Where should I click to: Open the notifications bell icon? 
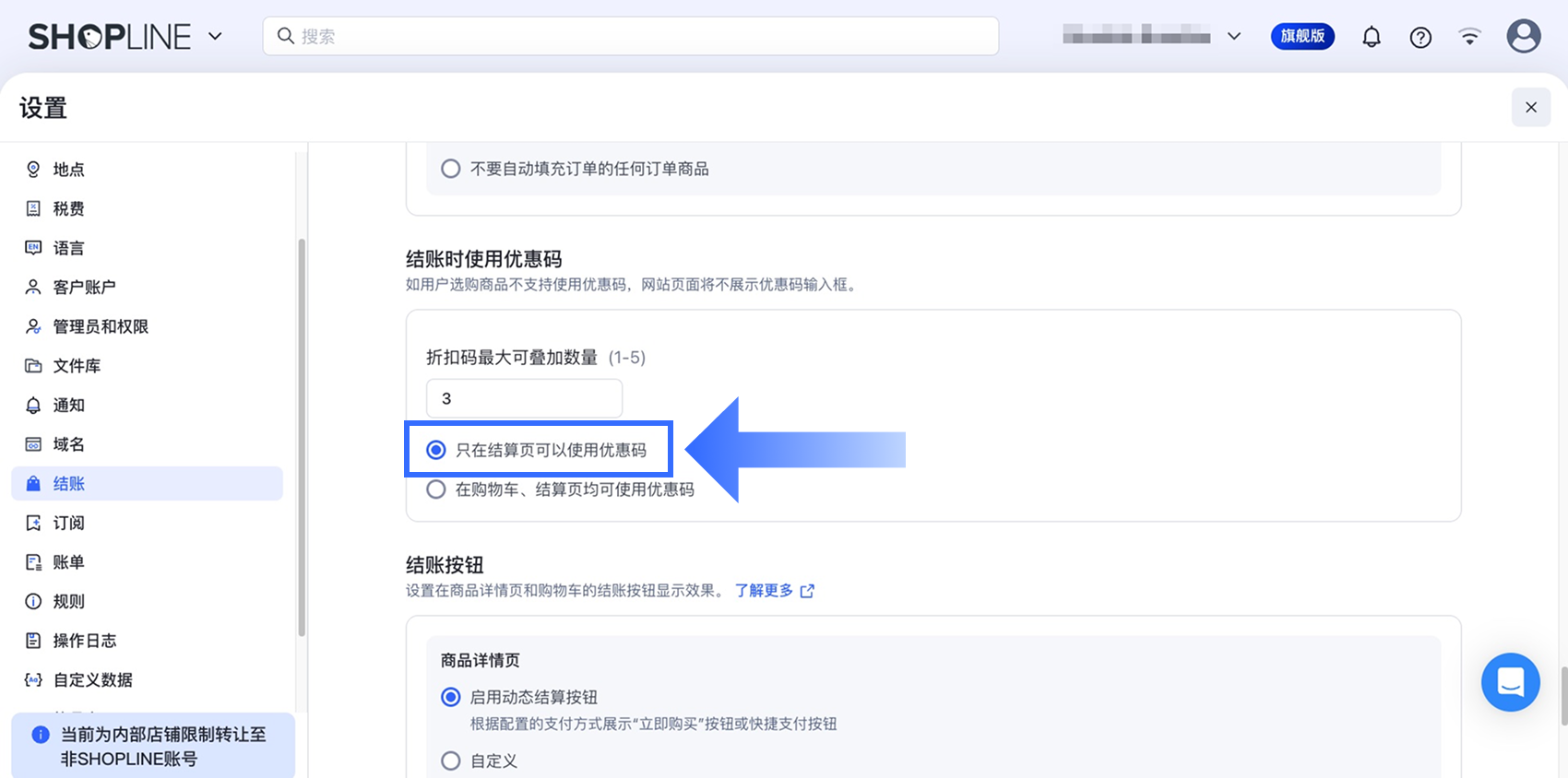(1372, 37)
